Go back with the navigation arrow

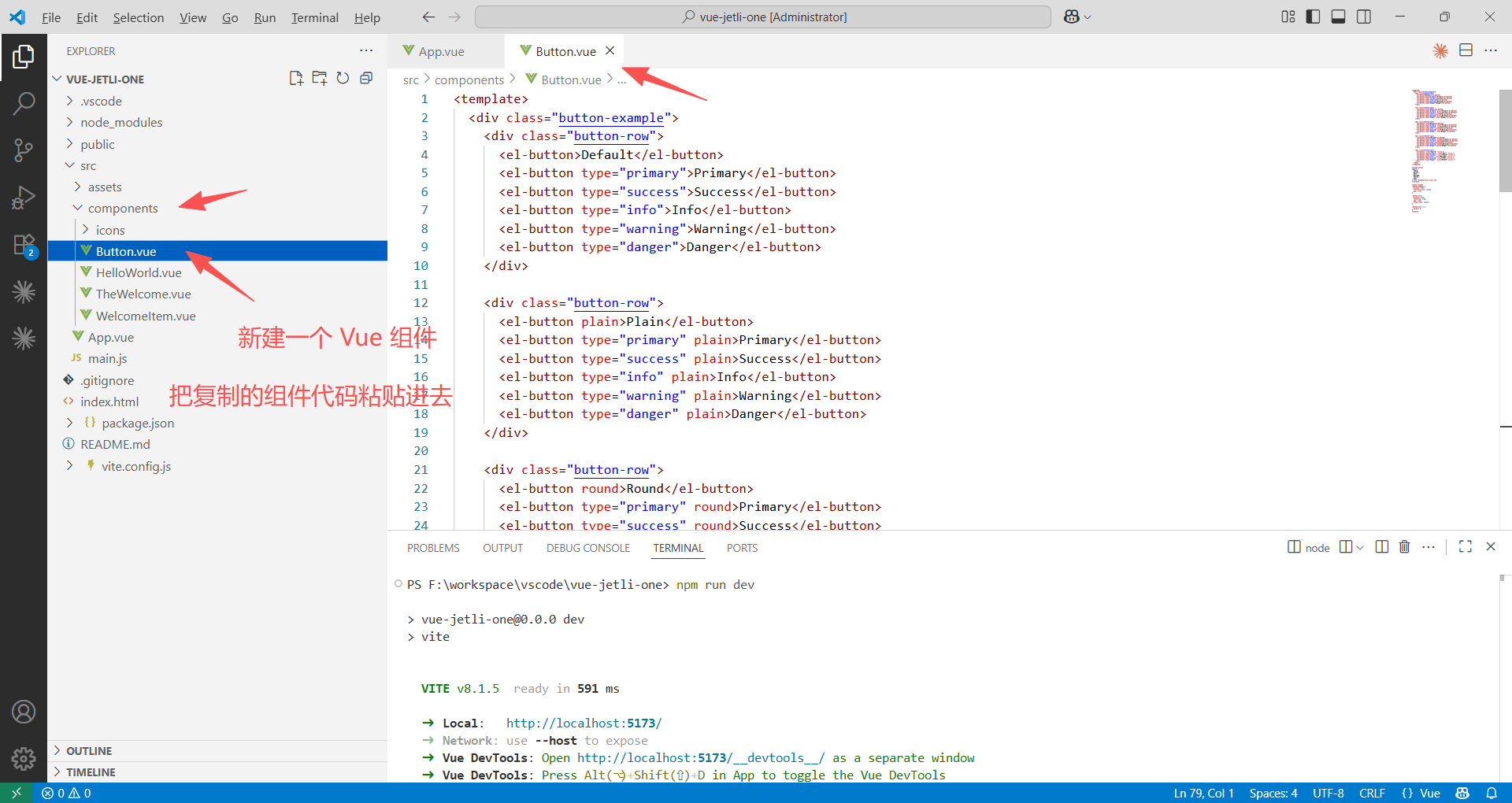[x=428, y=17]
